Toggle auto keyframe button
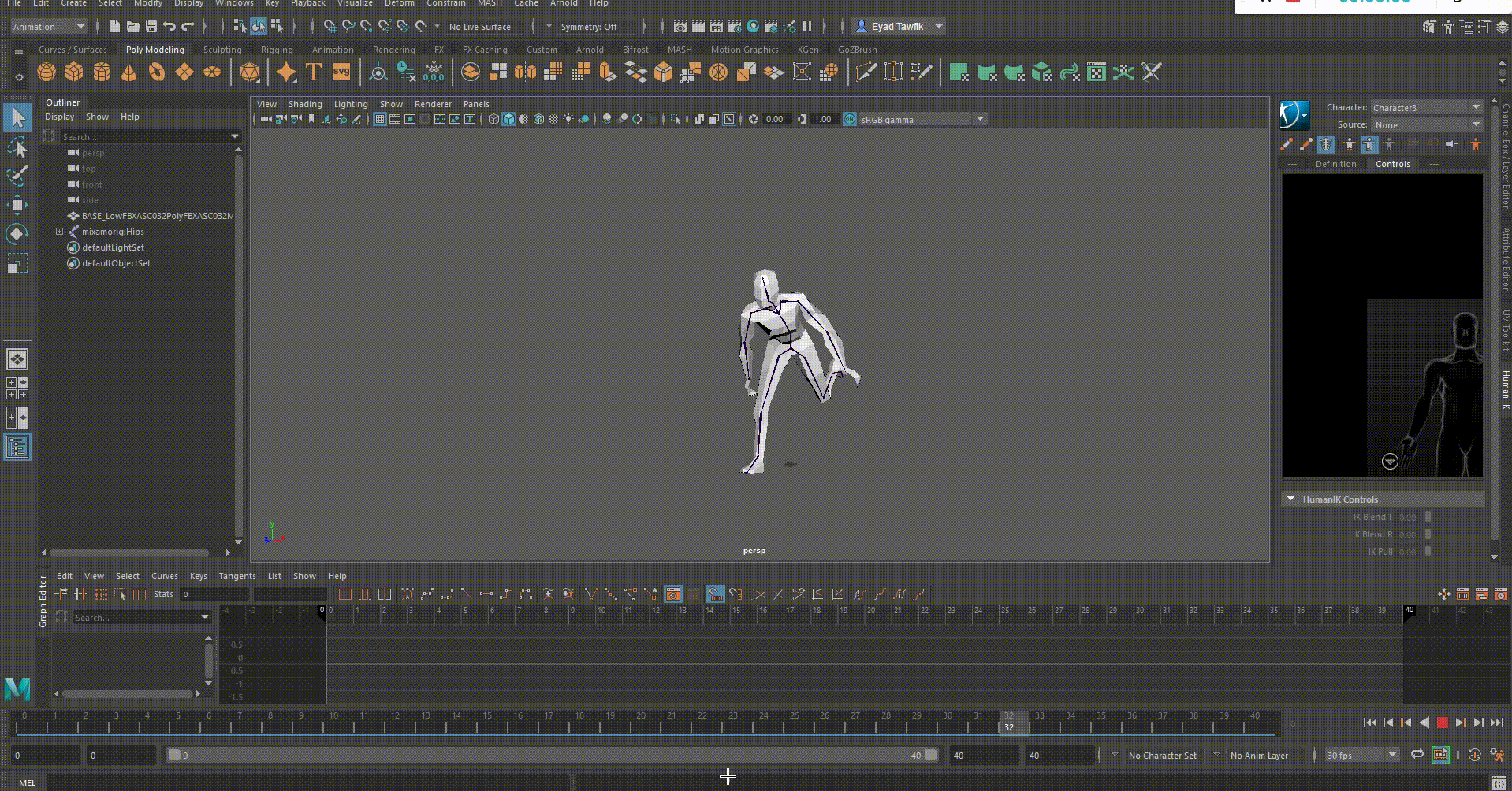This screenshot has width=1512, height=791. click(x=1475, y=755)
